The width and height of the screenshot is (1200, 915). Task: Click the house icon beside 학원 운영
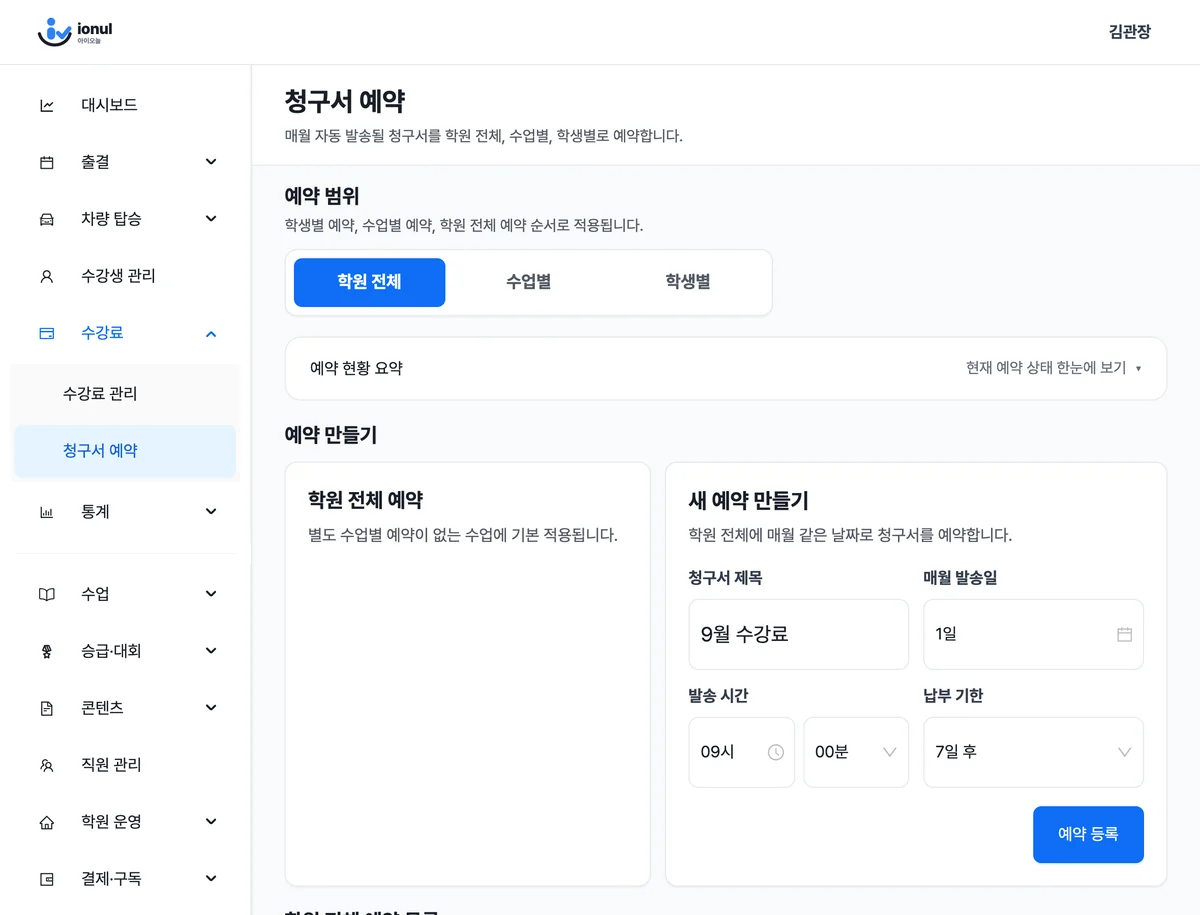[x=47, y=822]
